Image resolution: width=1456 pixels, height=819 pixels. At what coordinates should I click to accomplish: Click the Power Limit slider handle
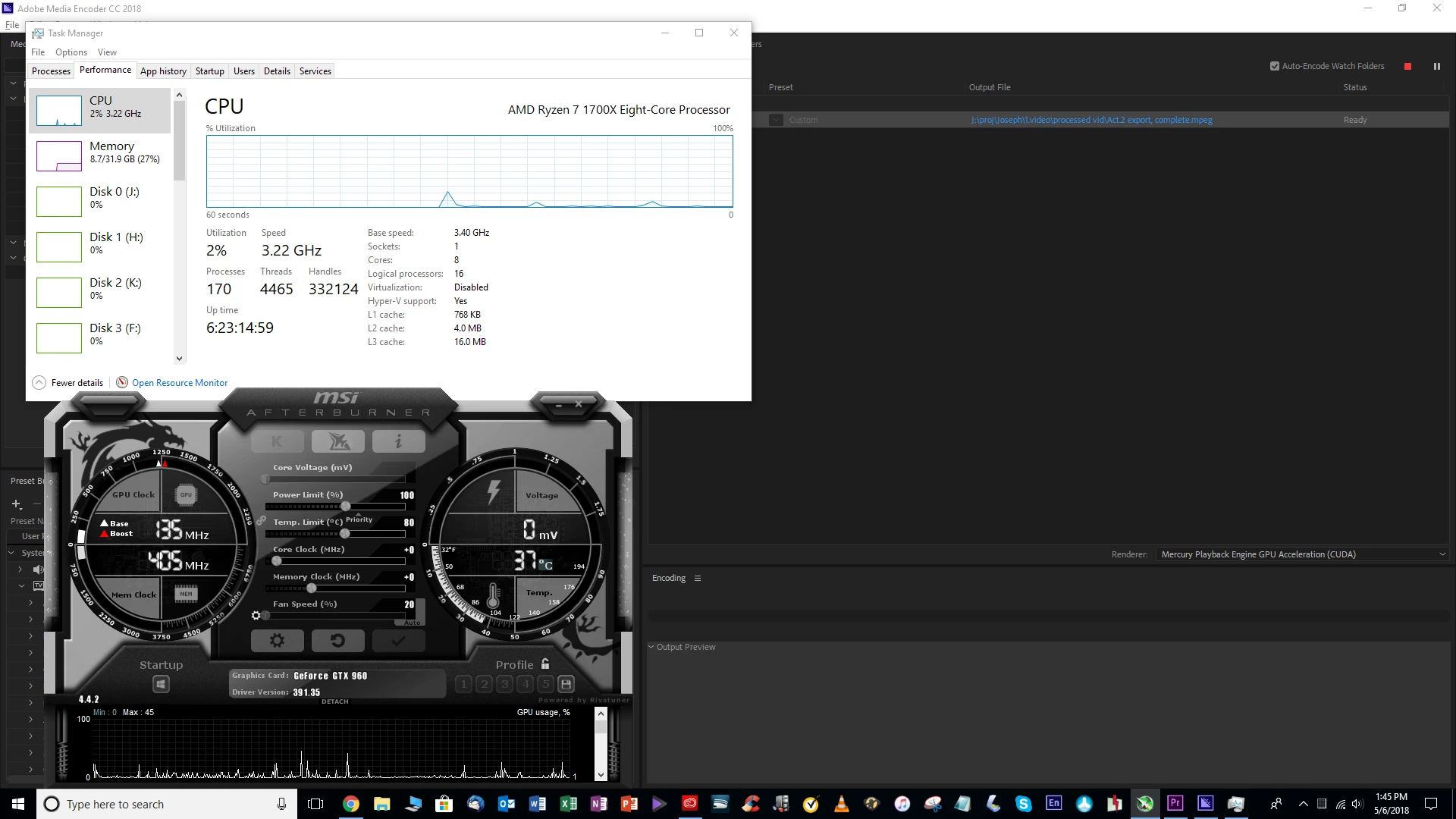(346, 506)
